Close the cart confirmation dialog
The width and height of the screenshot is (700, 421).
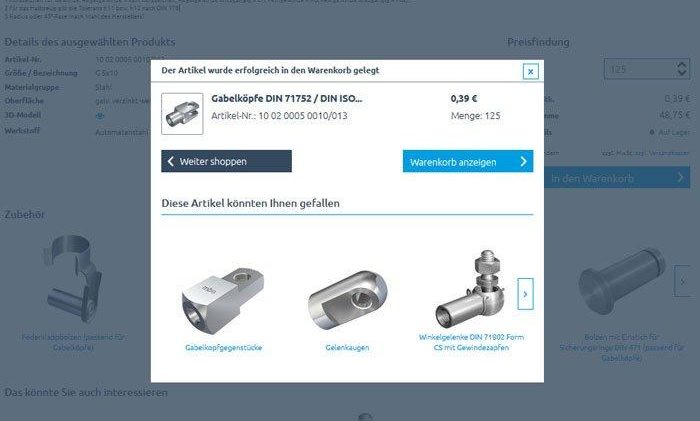[530, 71]
